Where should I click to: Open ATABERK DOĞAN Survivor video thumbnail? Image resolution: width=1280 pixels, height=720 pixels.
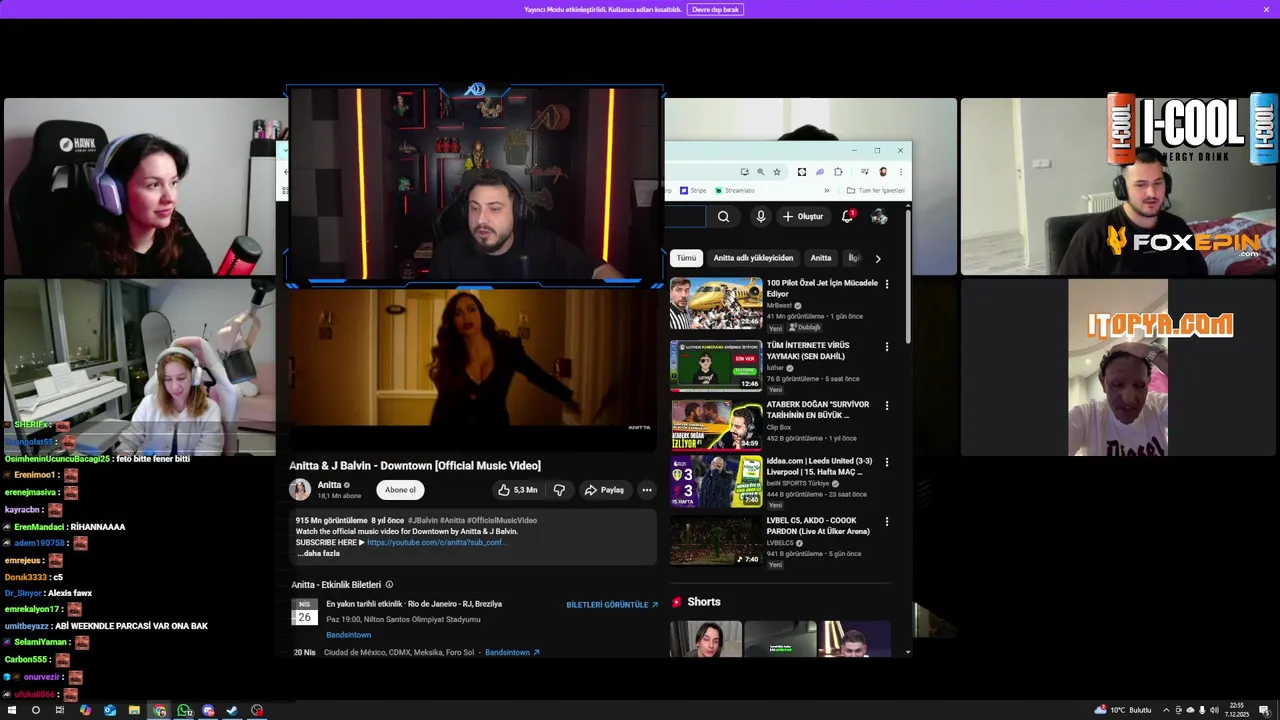point(716,425)
